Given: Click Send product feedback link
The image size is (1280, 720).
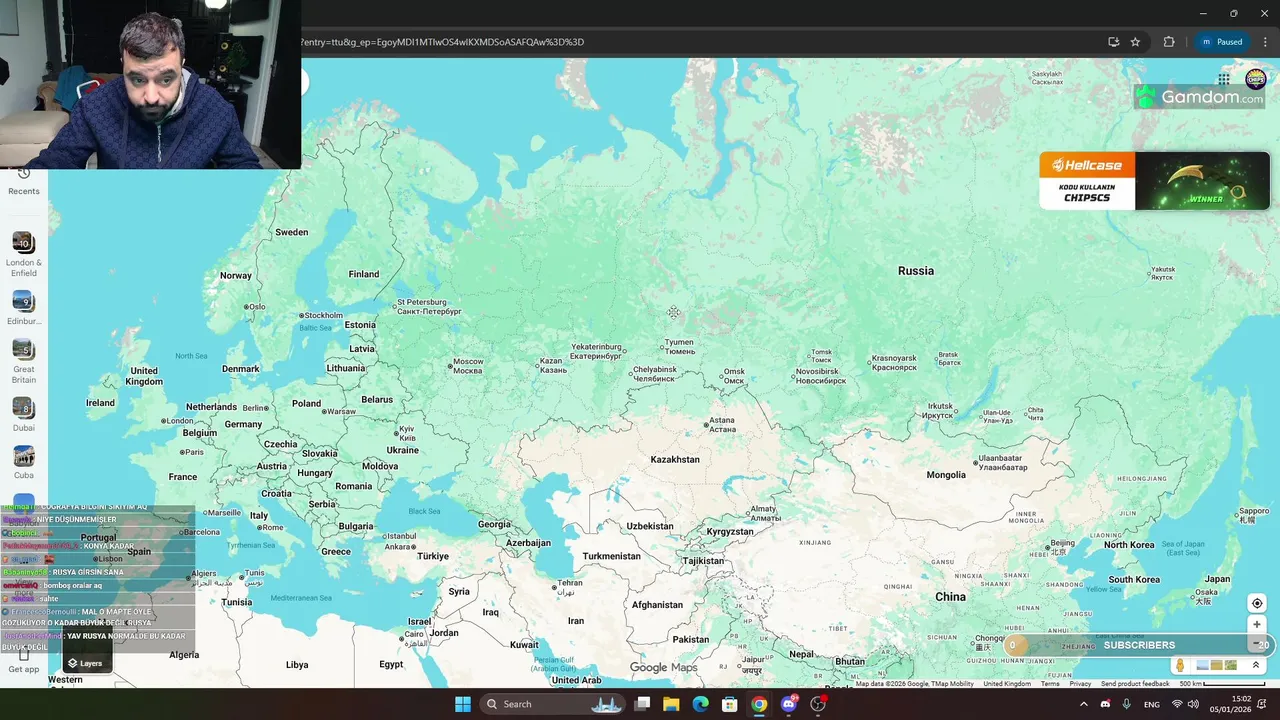Looking at the screenshot, I should tap(1135, 684).
